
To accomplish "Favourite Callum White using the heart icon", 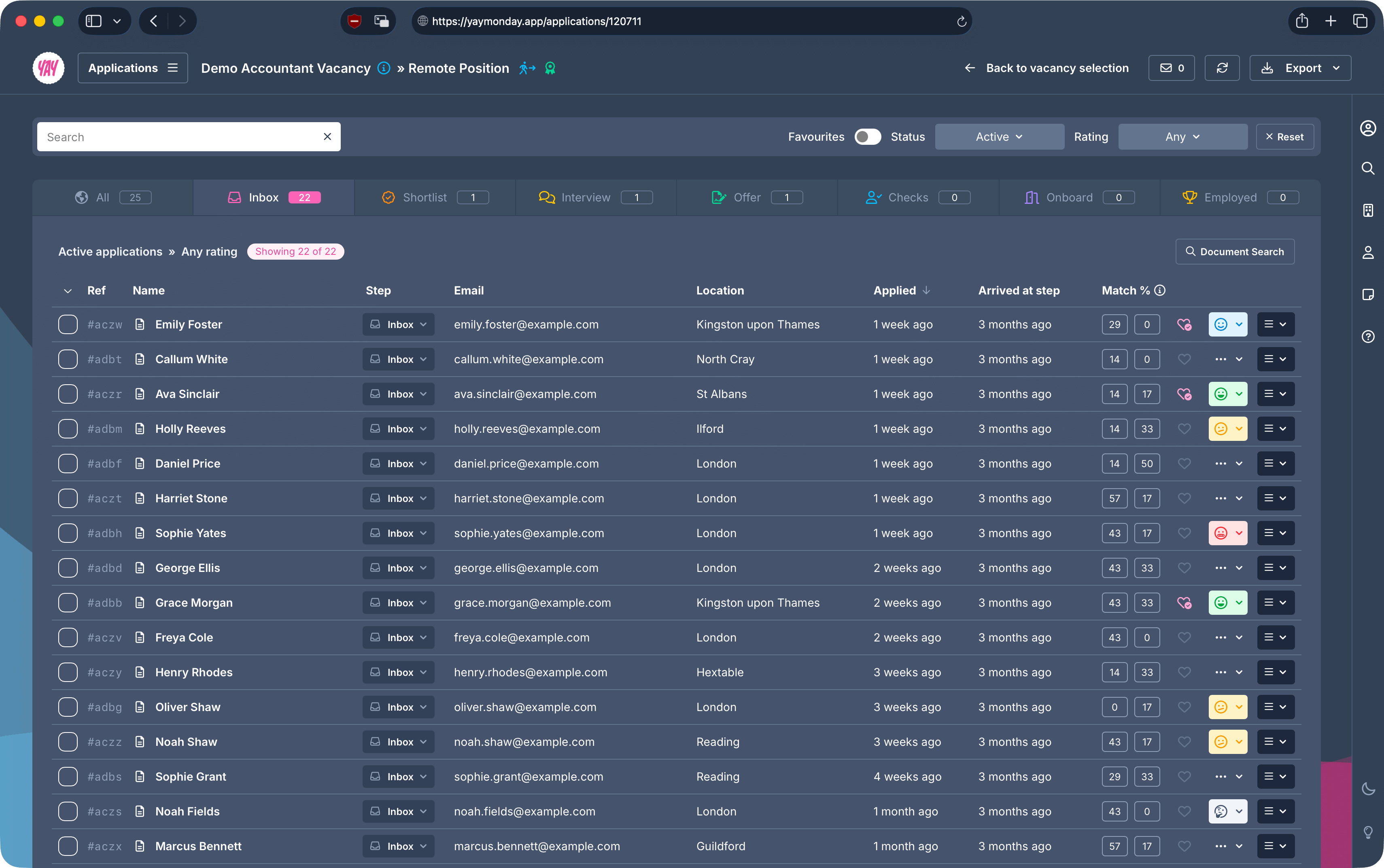I will [1184, 359].
